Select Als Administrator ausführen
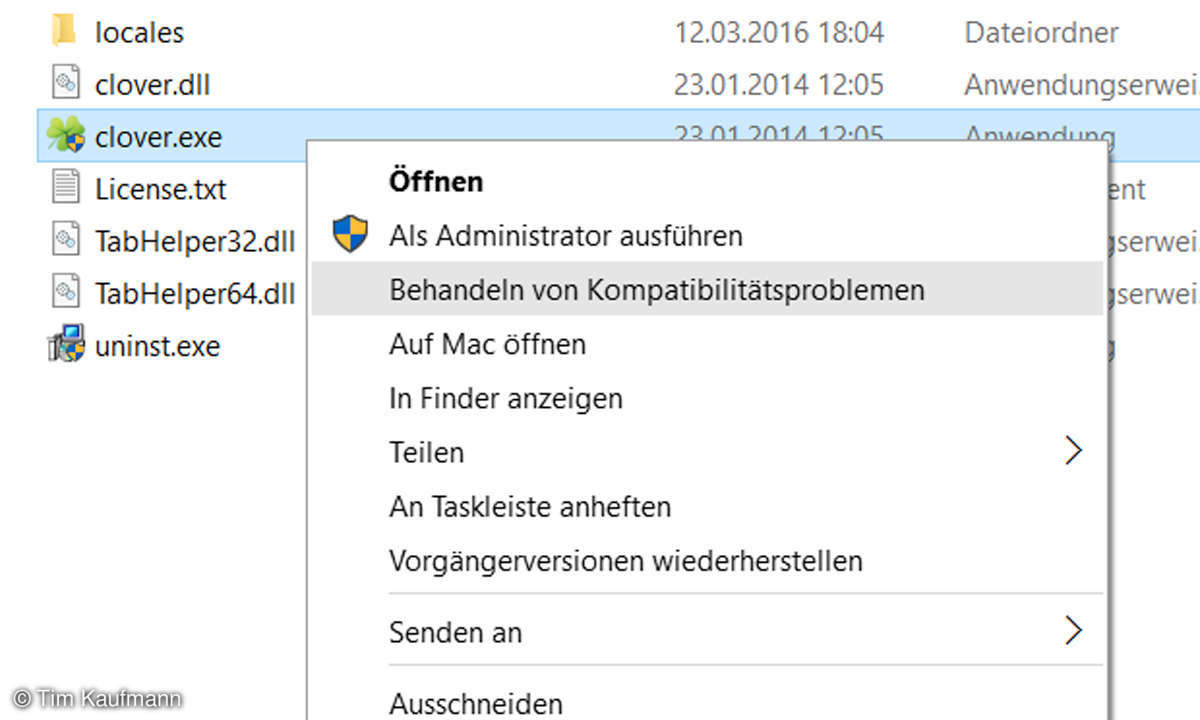Image resolution: width=1200 pixels, height=720 pixels. [566, 236]
